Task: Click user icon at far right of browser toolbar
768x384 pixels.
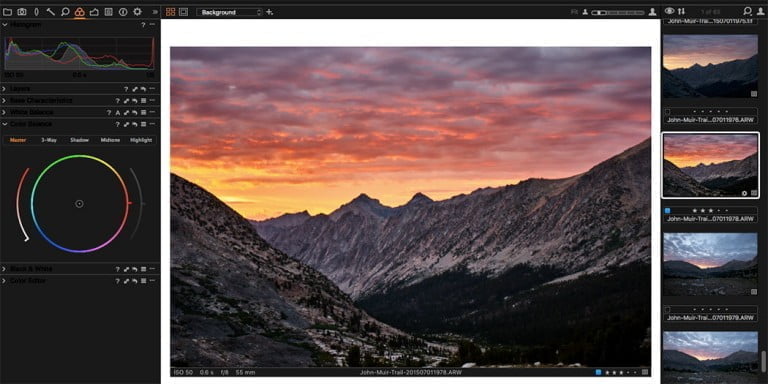Action: coord(760,11)
